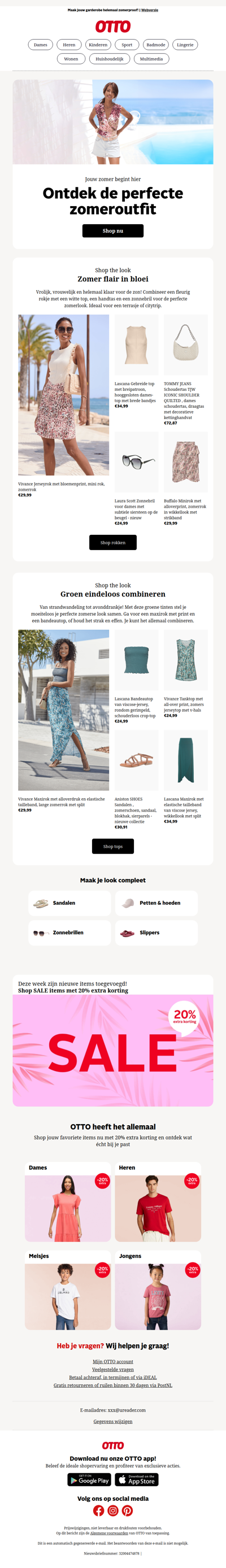The width and height of the screenshot is (226, 1568).
Task: Go to the Dames menu category
Action: click(x=40, y=45)
